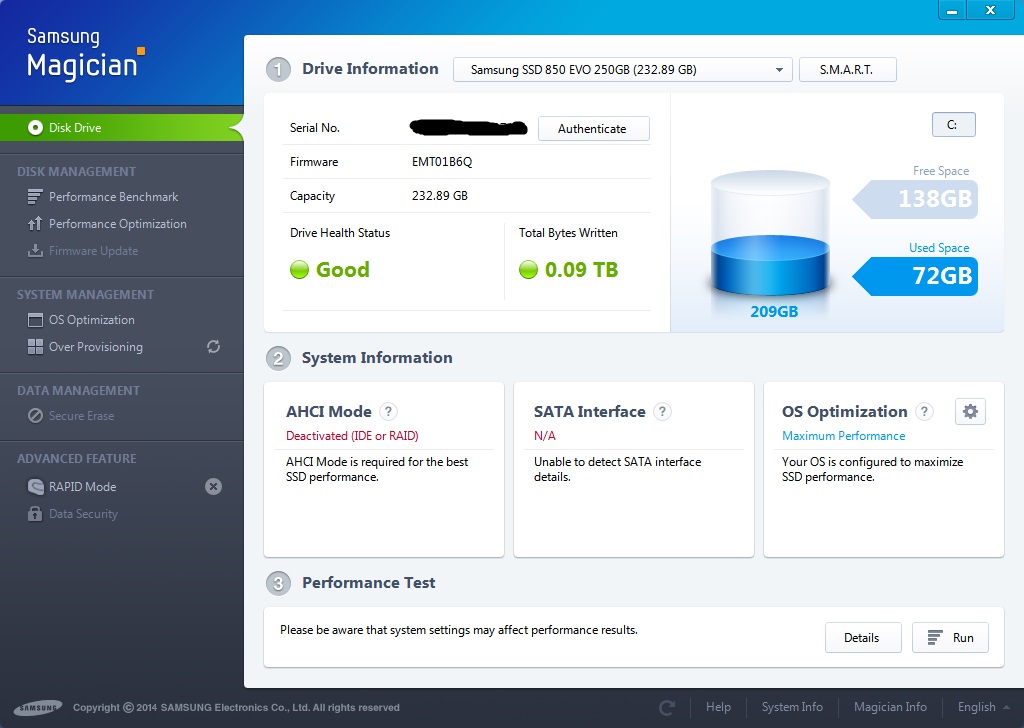The image size is (1024, 728).
Task: Click the disk usage cylinder graphic
Action: click(x=770, y=234)
